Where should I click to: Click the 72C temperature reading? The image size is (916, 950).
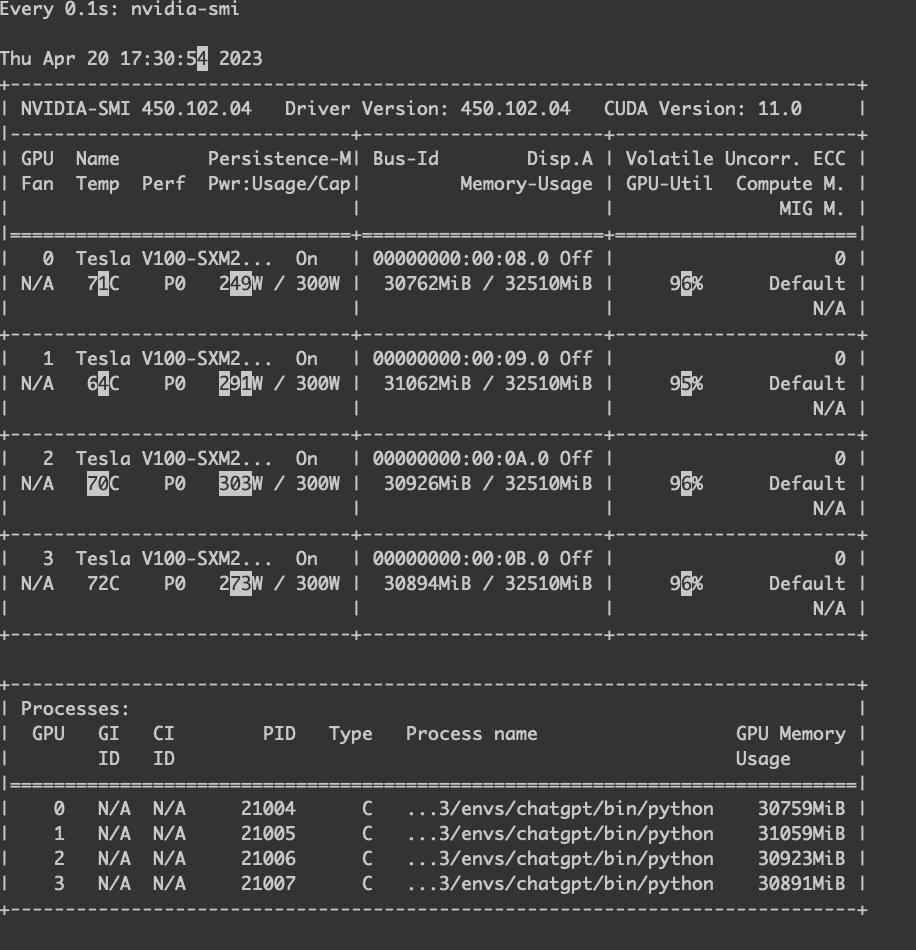(x=103, y=583)
